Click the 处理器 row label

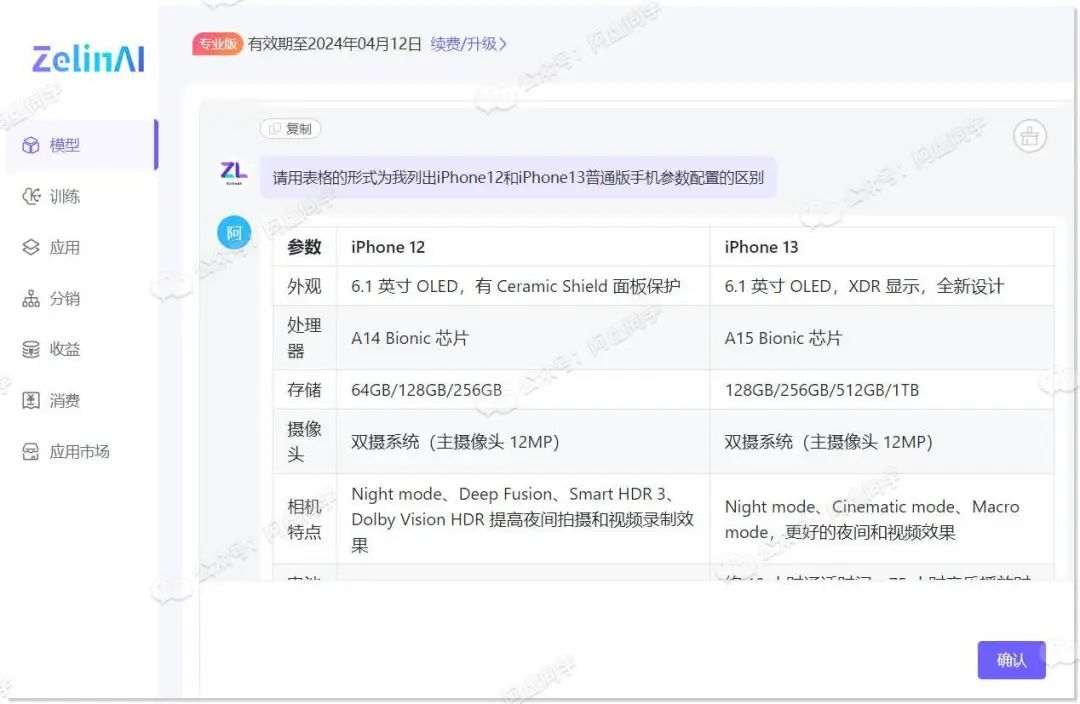[304, 338]
